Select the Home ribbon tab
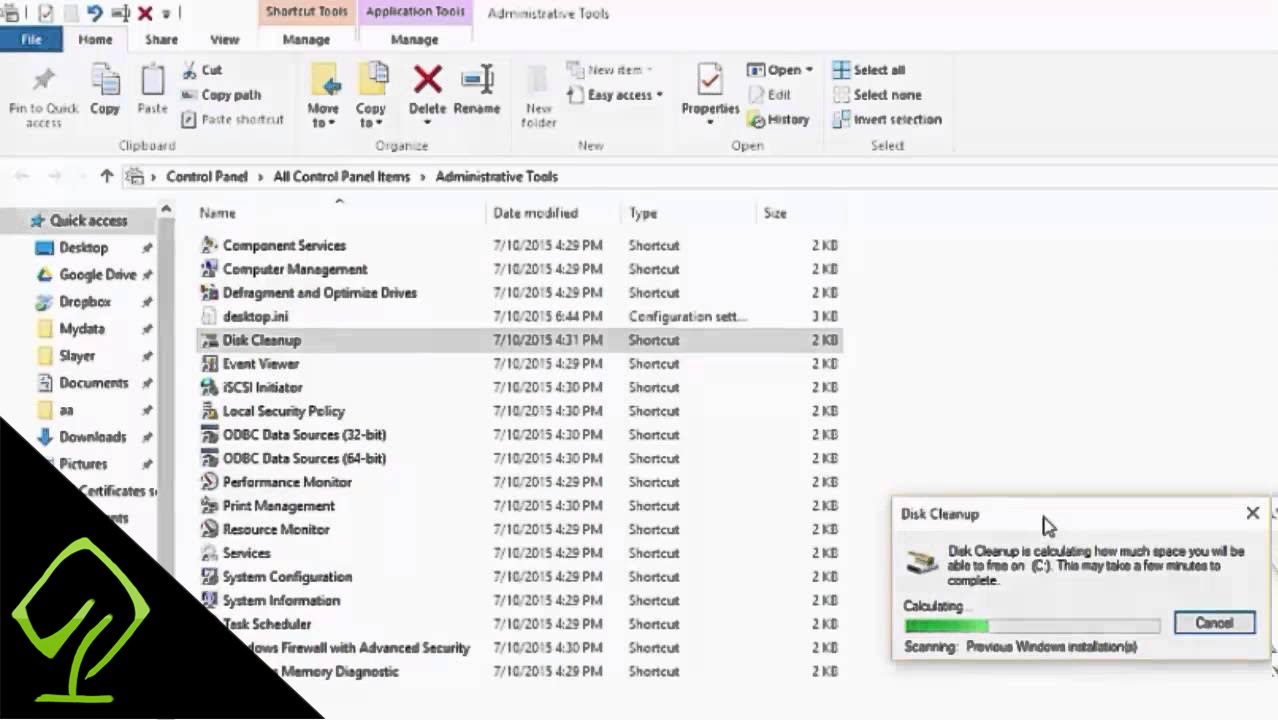The width and height of the screenshot is (1278, 720). [x=95, y=40]
